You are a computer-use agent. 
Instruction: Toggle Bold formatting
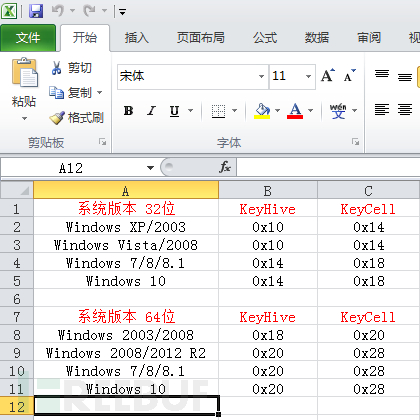pos(128,111)
